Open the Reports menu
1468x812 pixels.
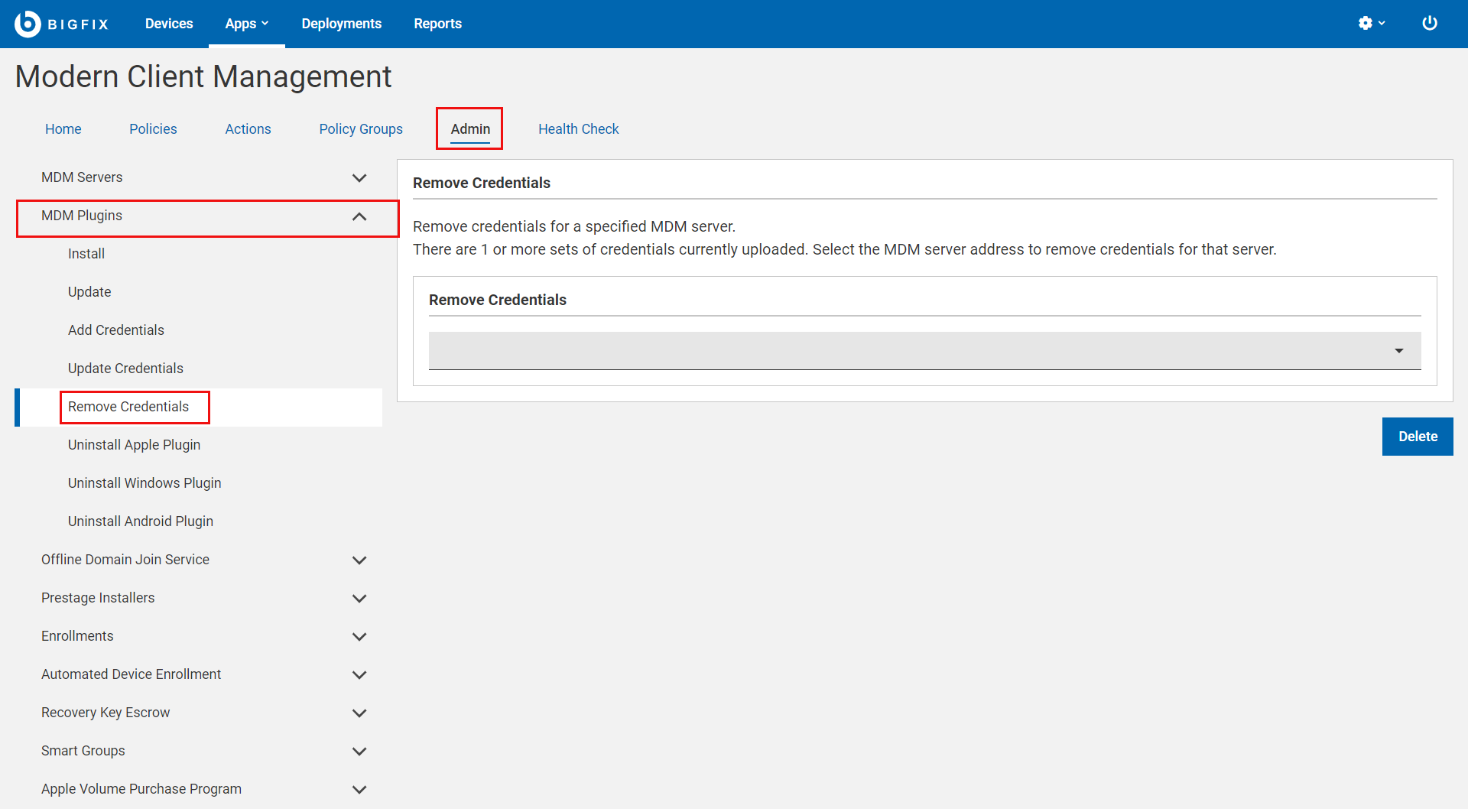(x=437, y=24)
